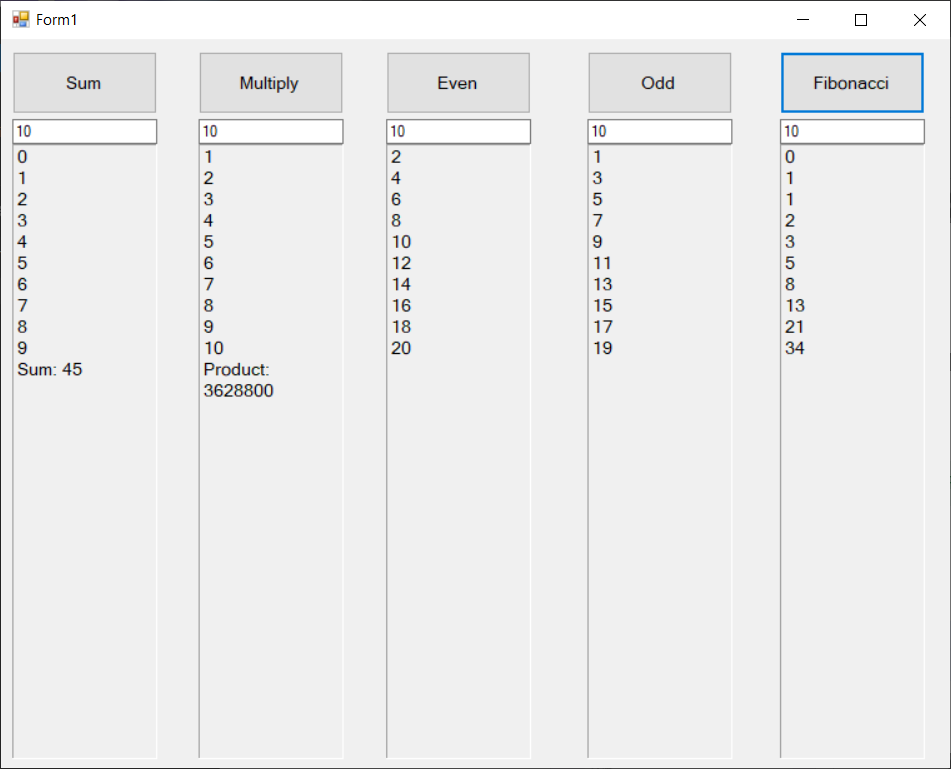Select value 19 in the Odd list
951x769 pixels.
pos(602,348)
